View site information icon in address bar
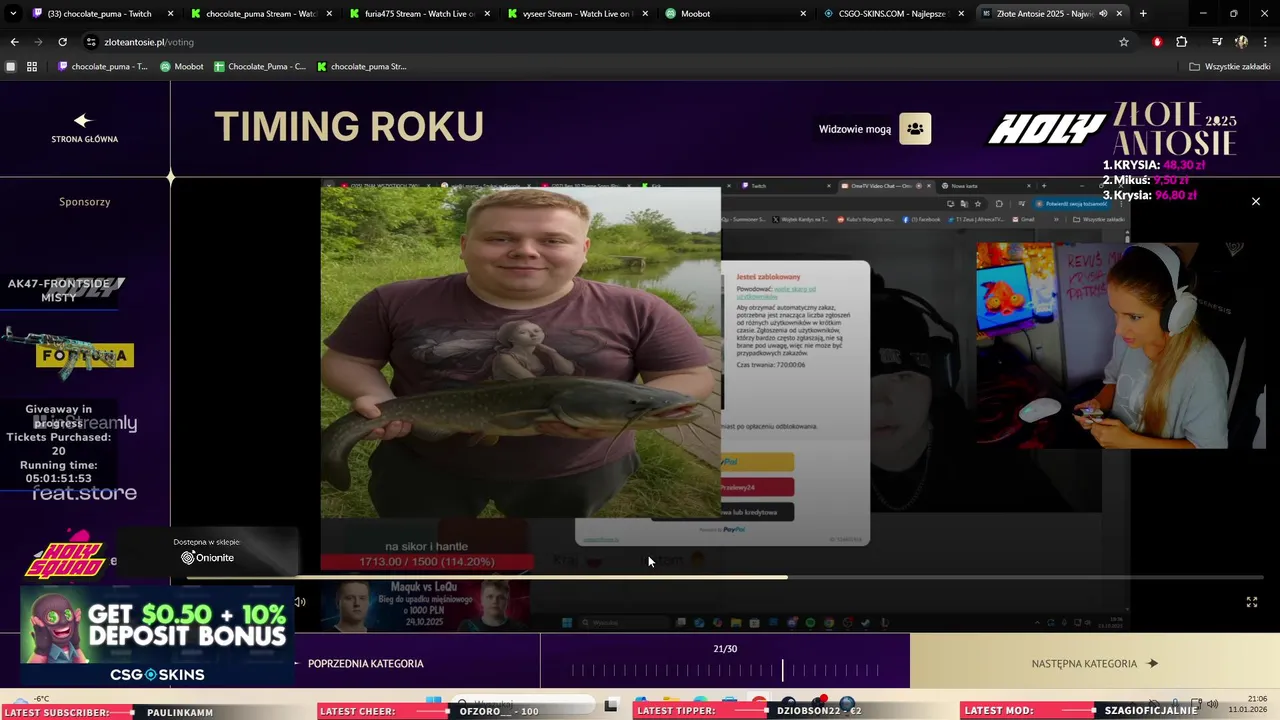Viewport: 1280px width, 720px height. 91,42
